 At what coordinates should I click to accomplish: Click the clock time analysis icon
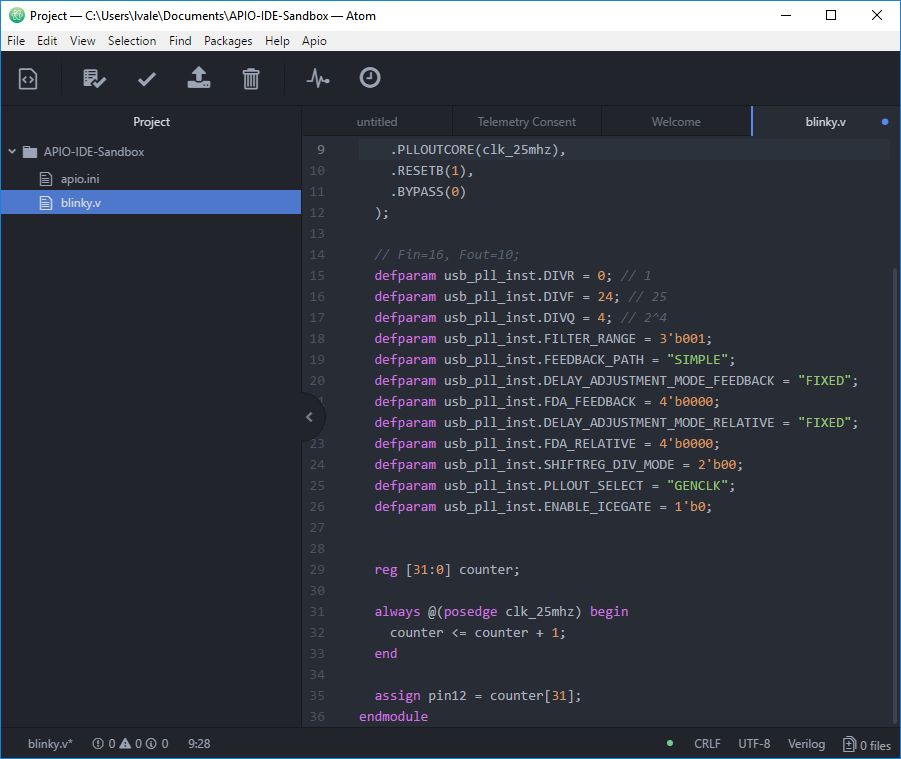pos(370,78)
